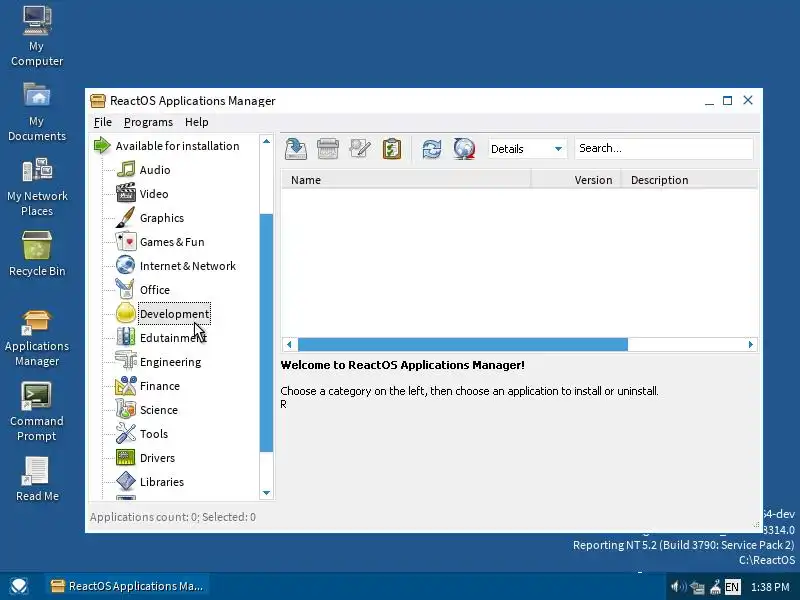Open the ReactOS Start menu button

coord(19,586)
